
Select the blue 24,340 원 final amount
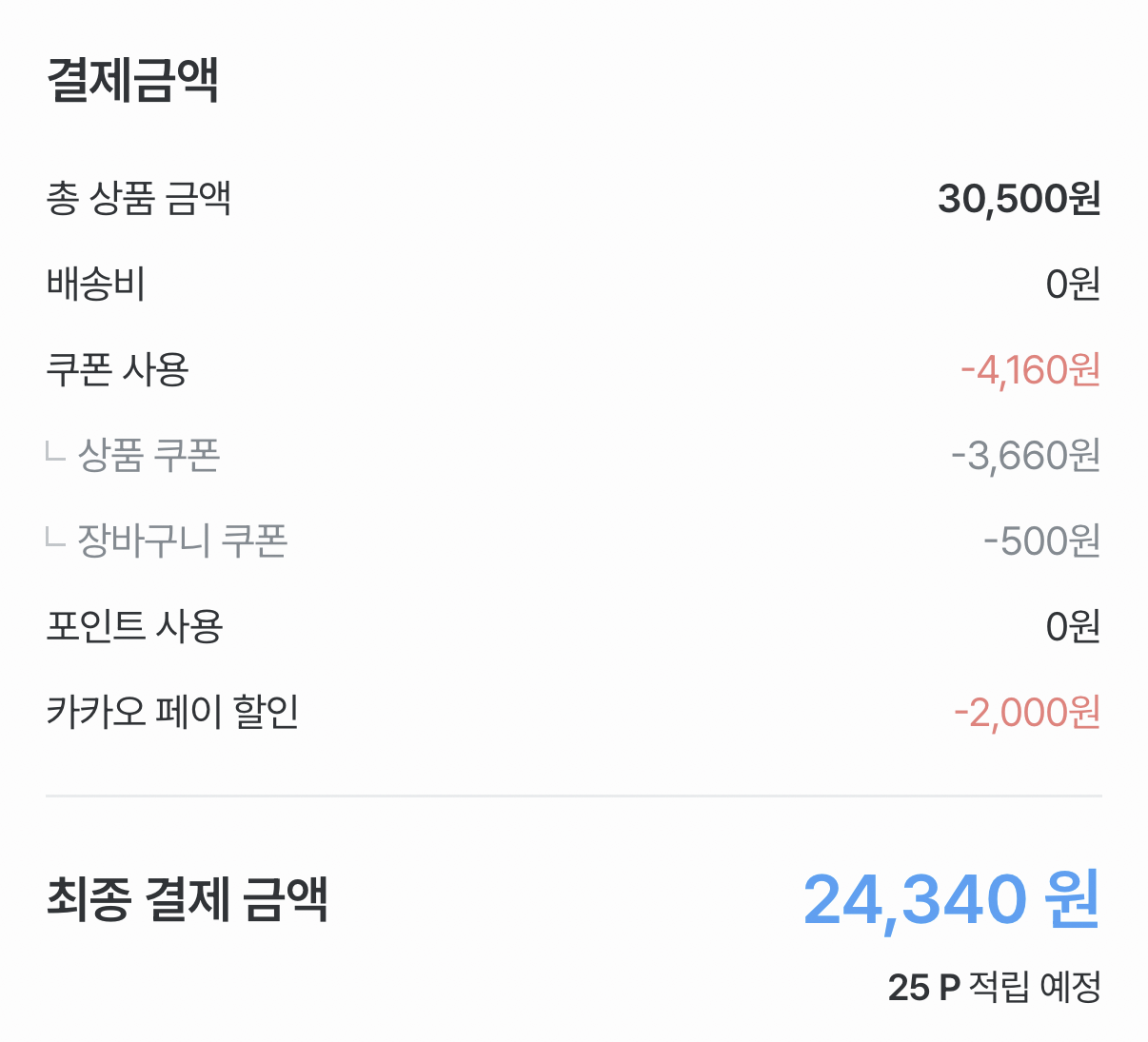click(x=952, y=898)
